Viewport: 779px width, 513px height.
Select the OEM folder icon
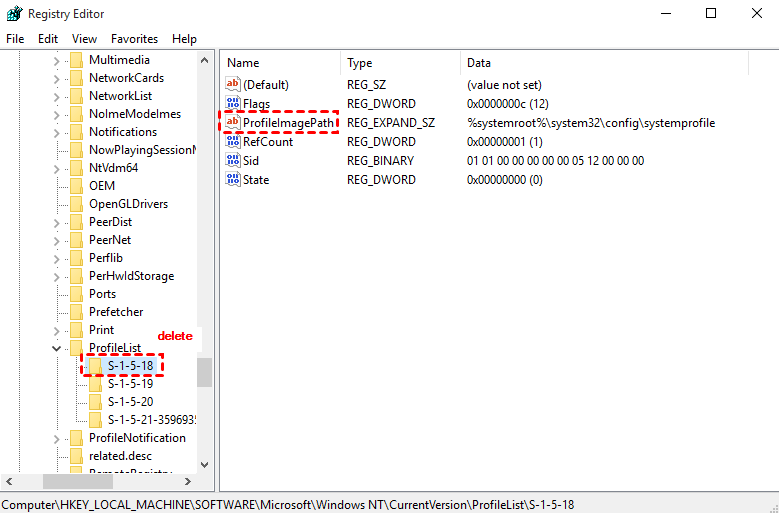pos(77,186)
